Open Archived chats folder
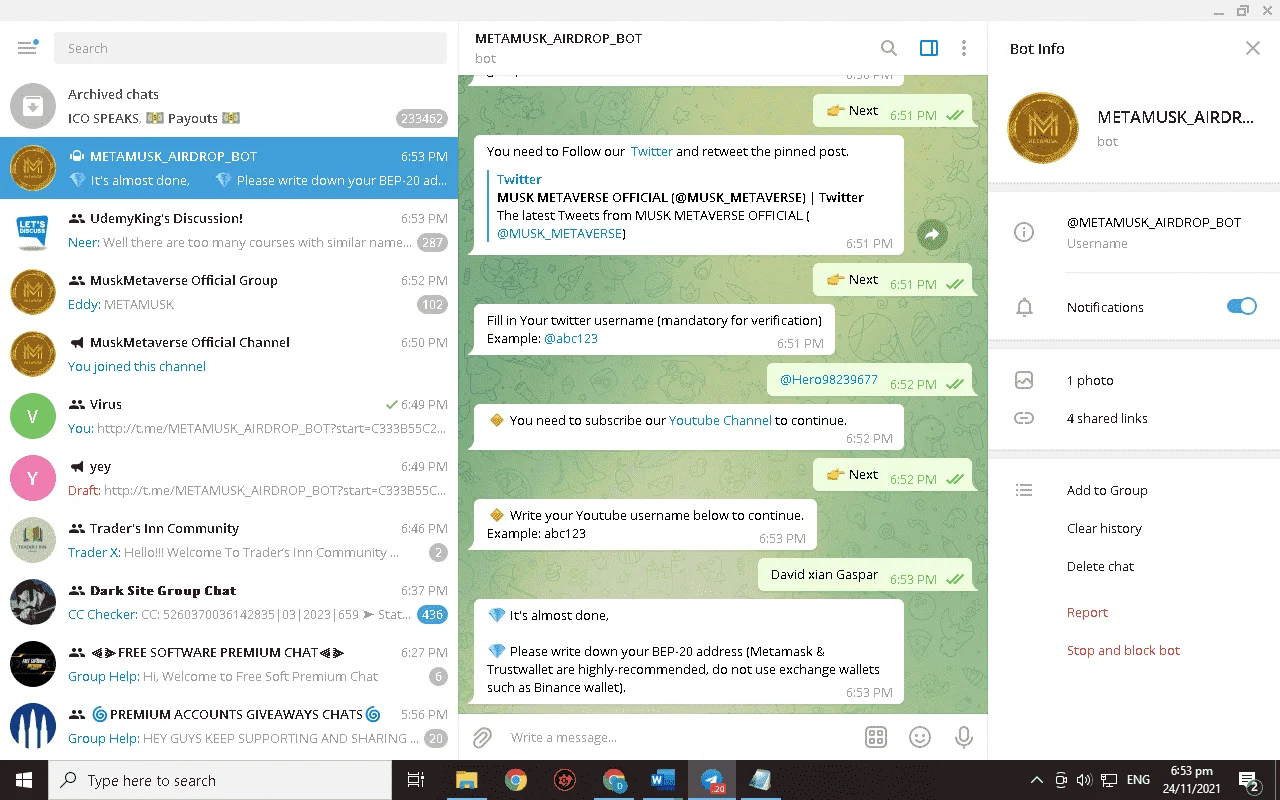The width and height of the screenshot is (1280, 800). click(229, 106)
